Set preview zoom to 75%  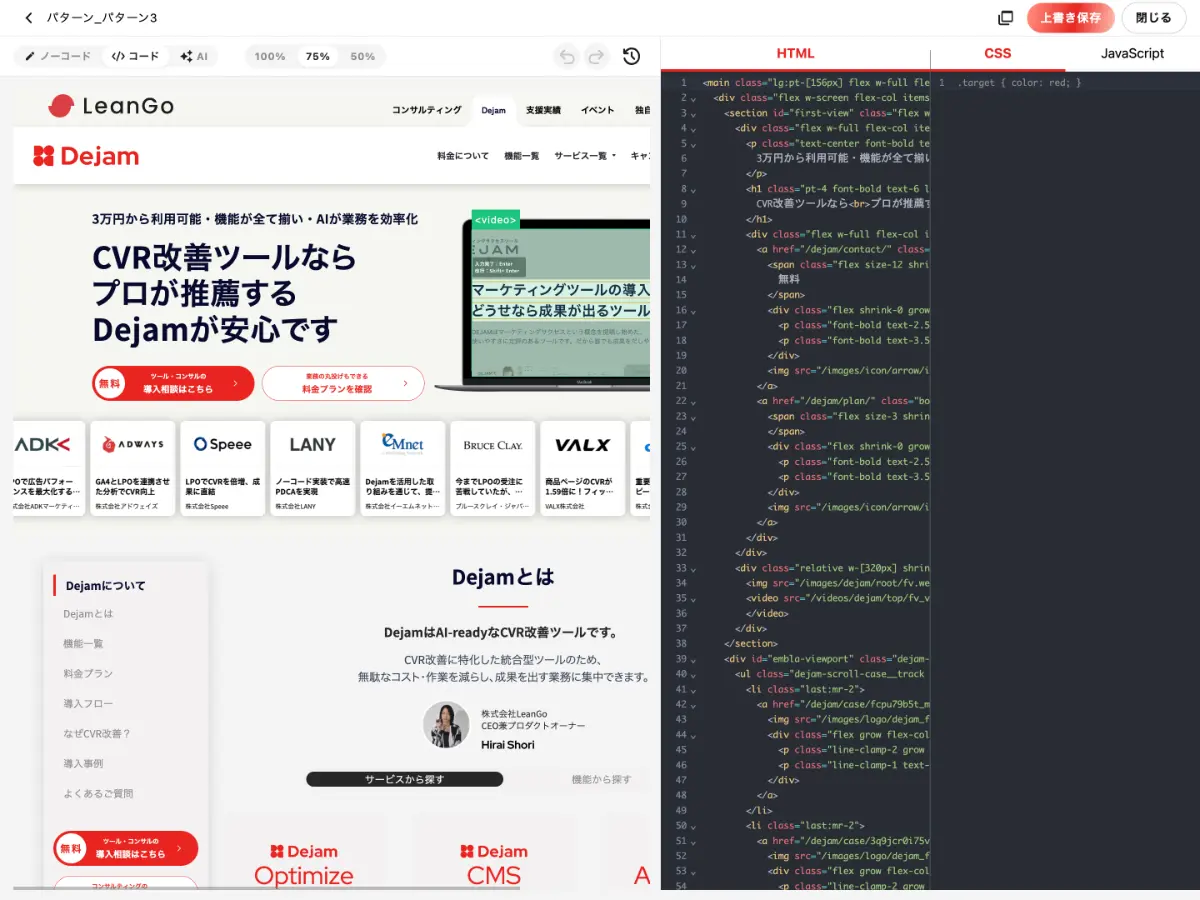tap(318, 57)
